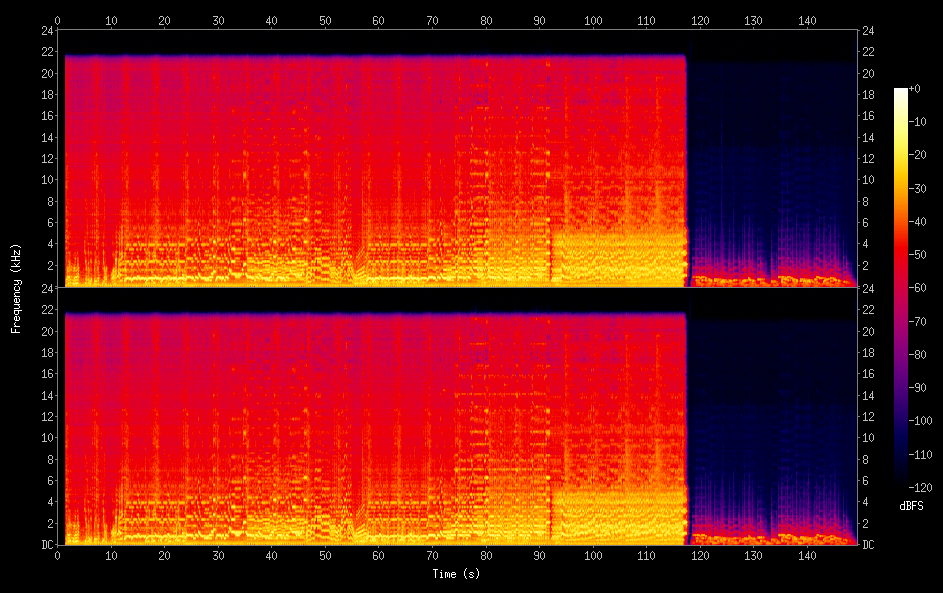Click the 140 tick on the bottom time axis
The image size is (943, 593).
click(x=807, y=555)
